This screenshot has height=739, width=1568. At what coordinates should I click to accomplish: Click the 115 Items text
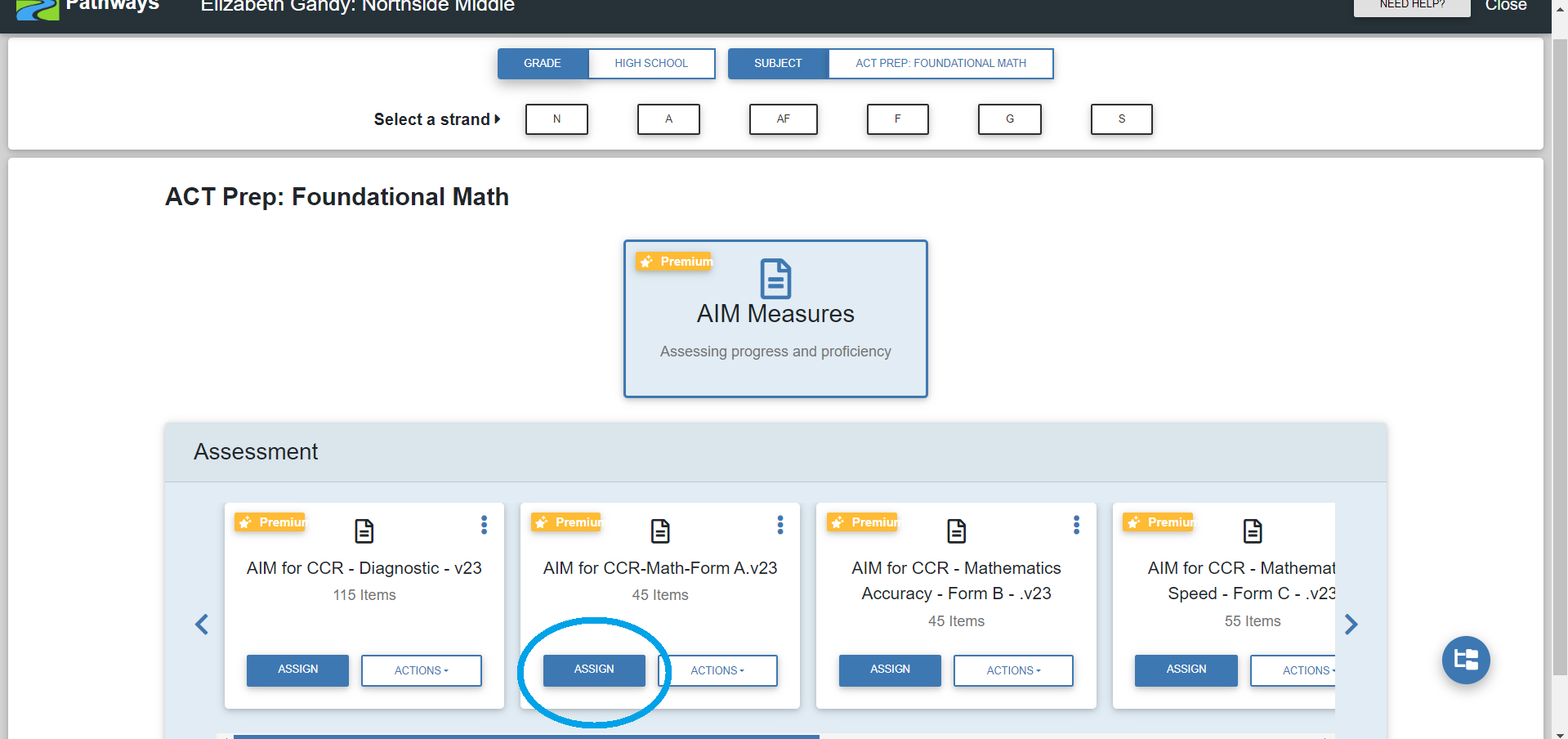tap(364, 595)
